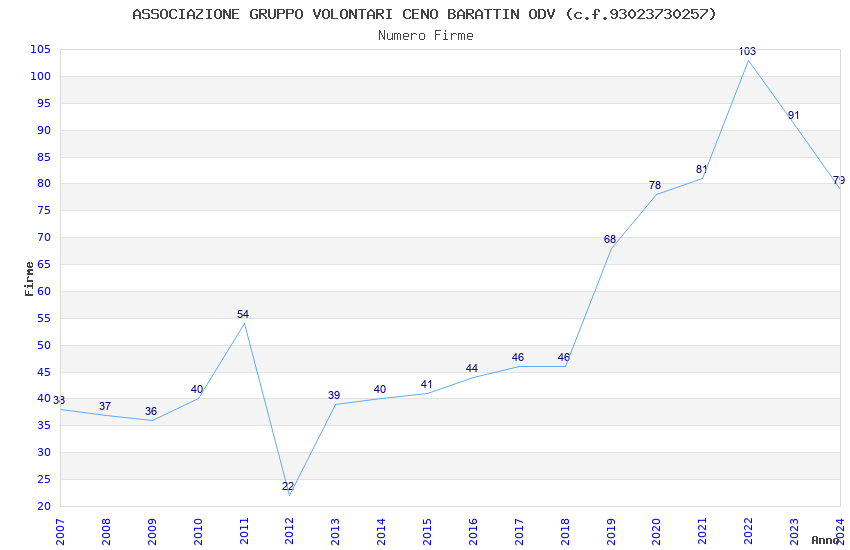This screenshot has width=850, height=550.
Task: Click the x-axis year label 2016
Action: [473, 532]
